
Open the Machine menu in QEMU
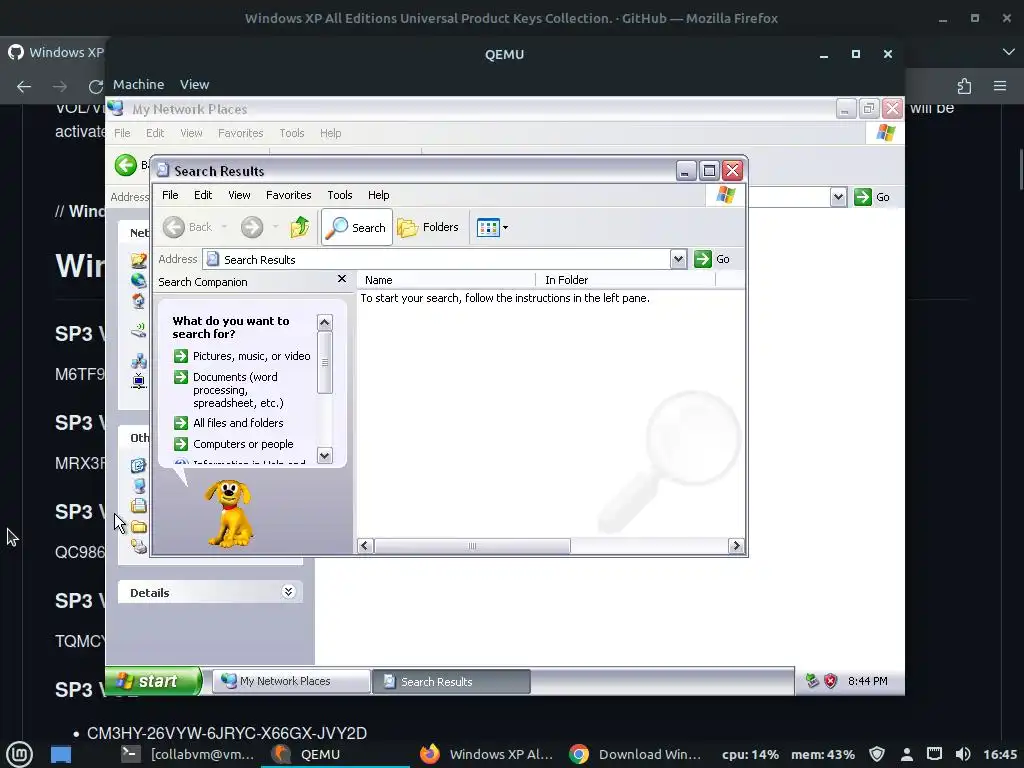[x=138, y=84]
